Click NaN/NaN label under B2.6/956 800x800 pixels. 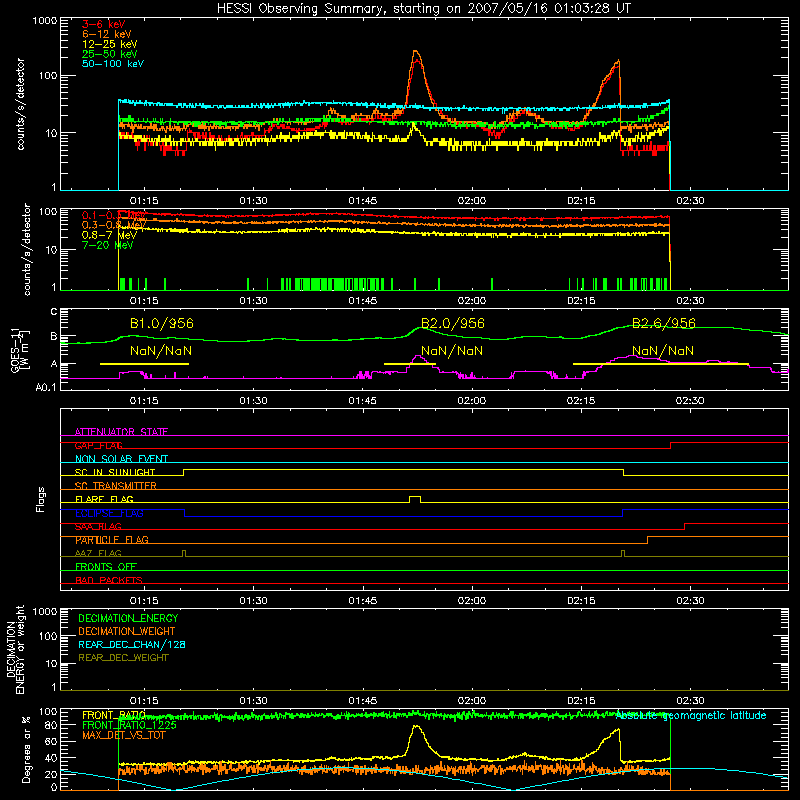663,351
